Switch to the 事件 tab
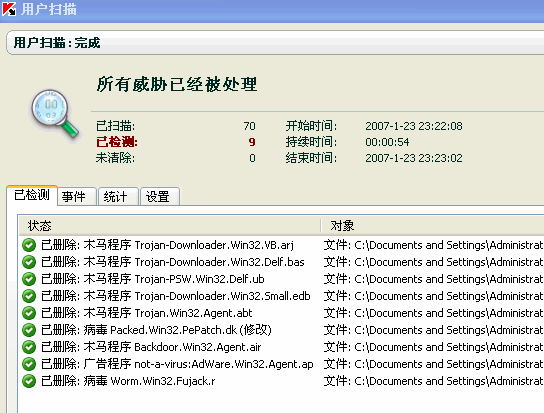Screen dimensions: 544x413 tap(76, 196)
